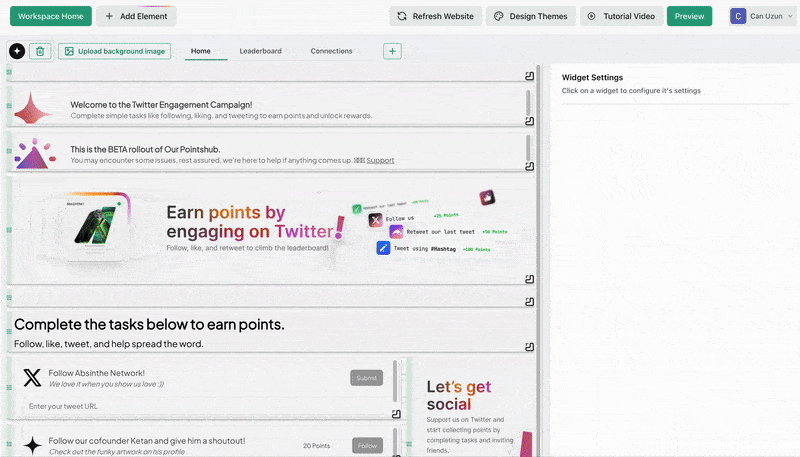Click drag handle beside Follow Absinthe Network task
Screen dimensions: 800x457
coord(9,388)
